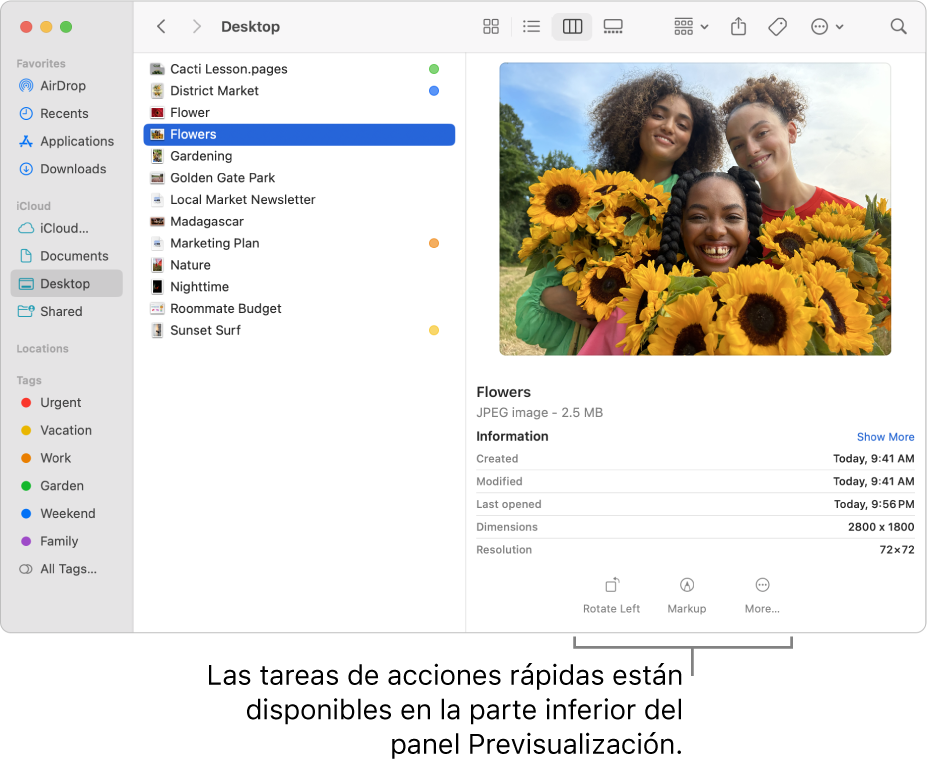The width and height of the screenshot is (928, 766).
Task: Filter by the orange Work tag
Action: (x=55, y=459)
